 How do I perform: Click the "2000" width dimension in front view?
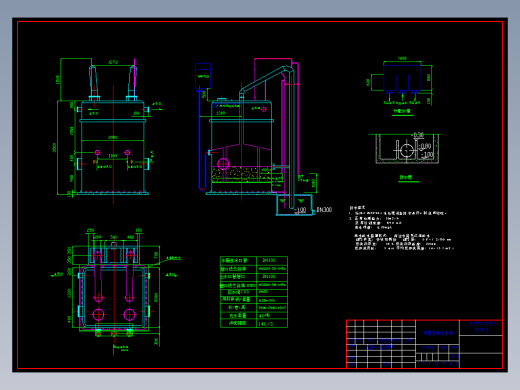click(113, 137)
